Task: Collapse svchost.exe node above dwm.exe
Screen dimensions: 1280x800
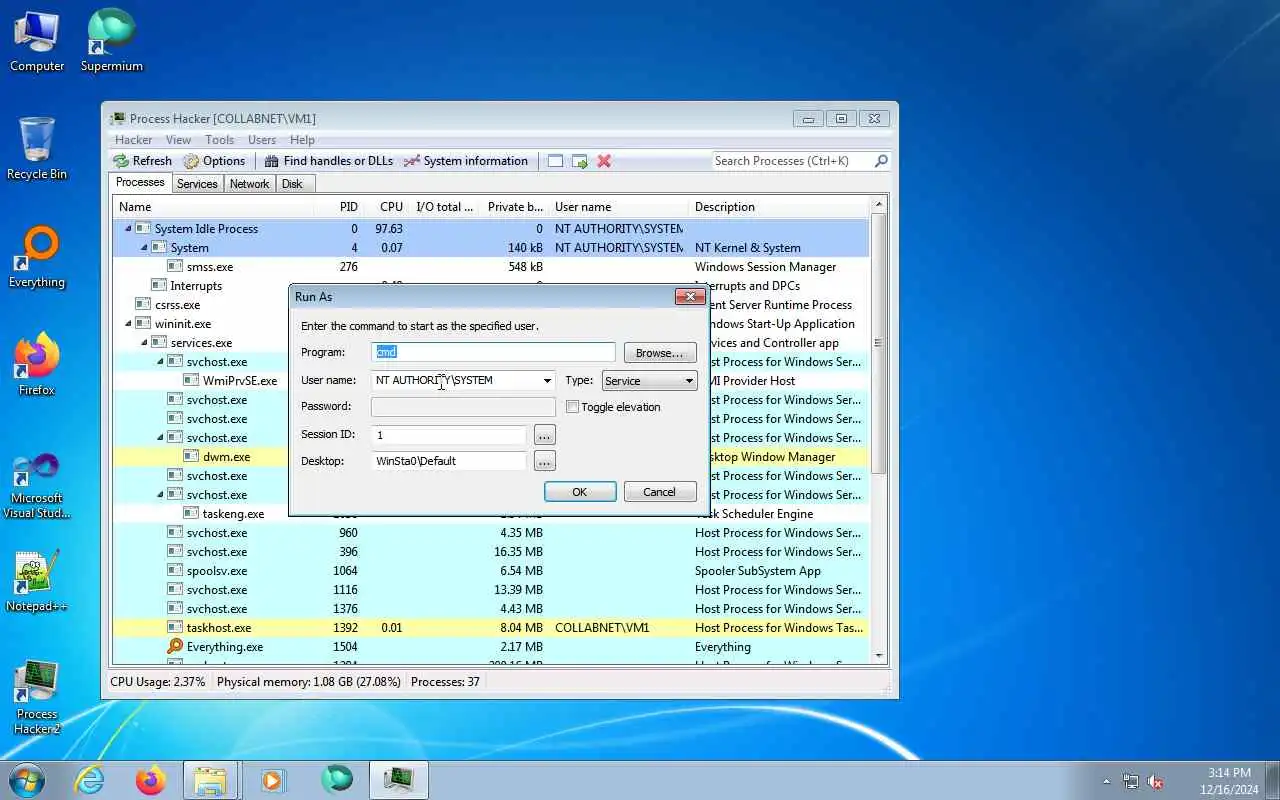Action: [160, 438]
